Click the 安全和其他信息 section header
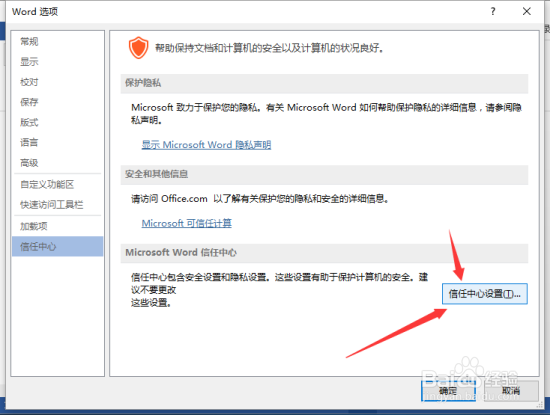Viewport: 550px width, 415px height. tap(324, 174)
